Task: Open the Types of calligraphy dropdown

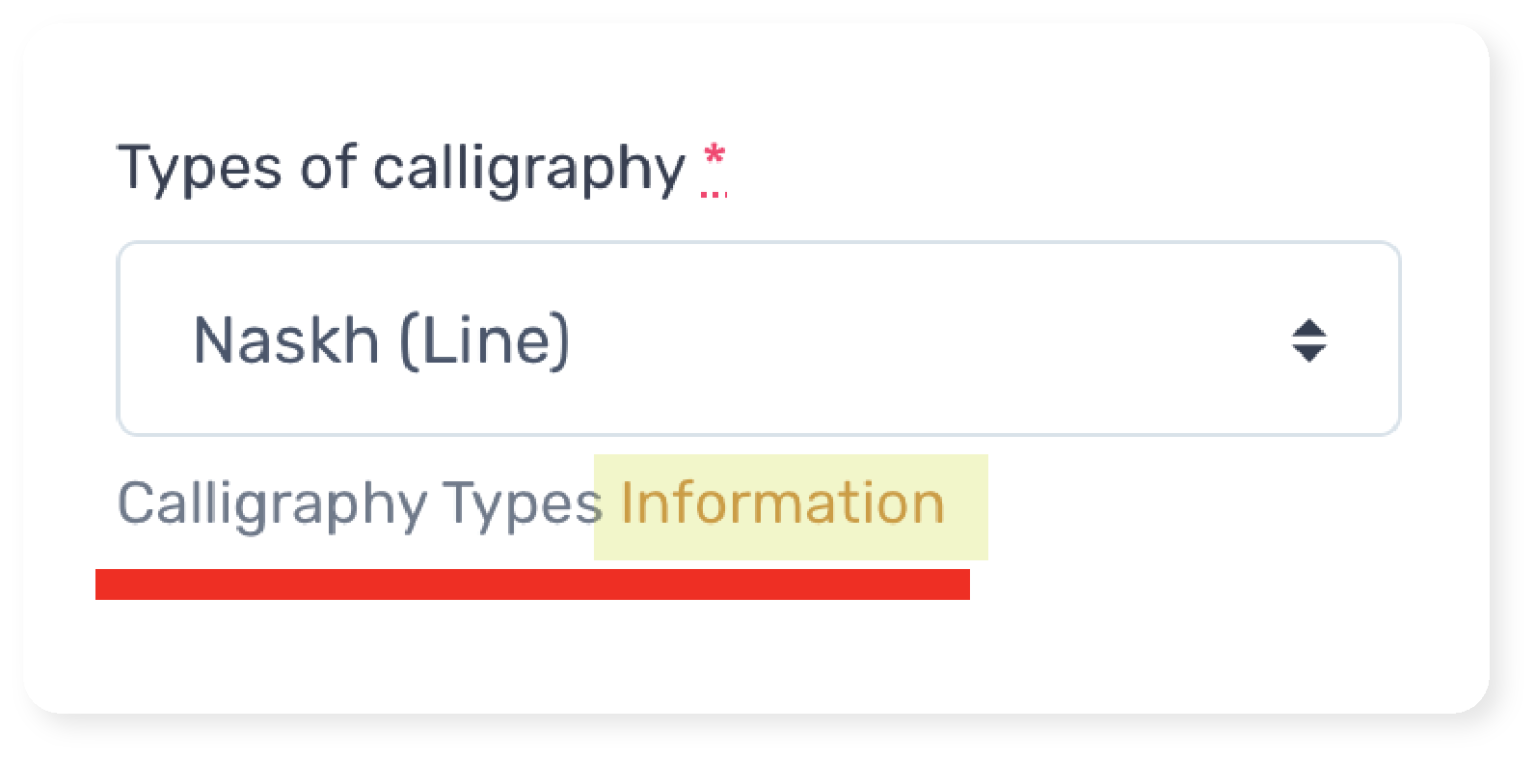Action: (758, 339)
